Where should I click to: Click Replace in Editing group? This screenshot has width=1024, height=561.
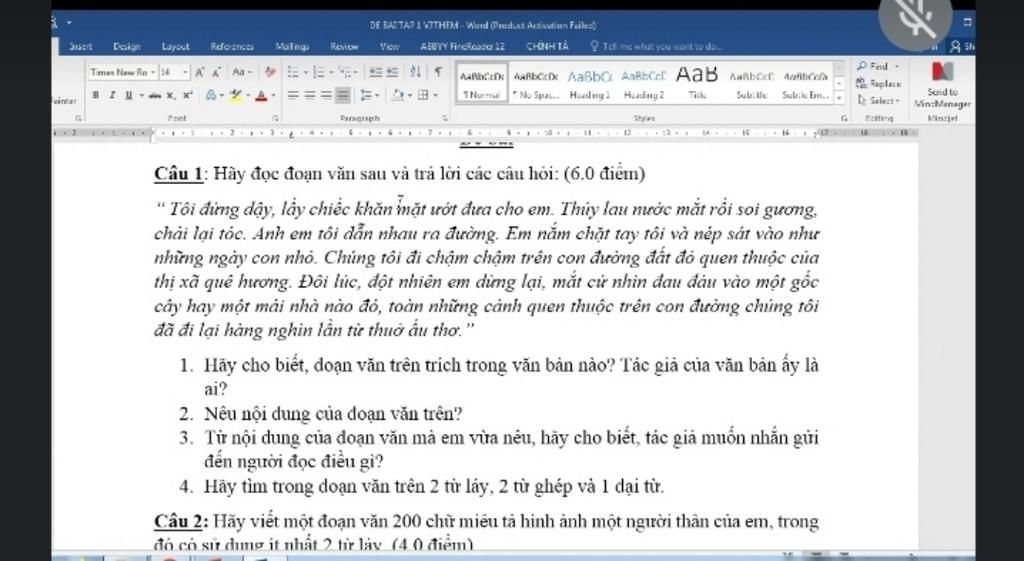(879, 84)
